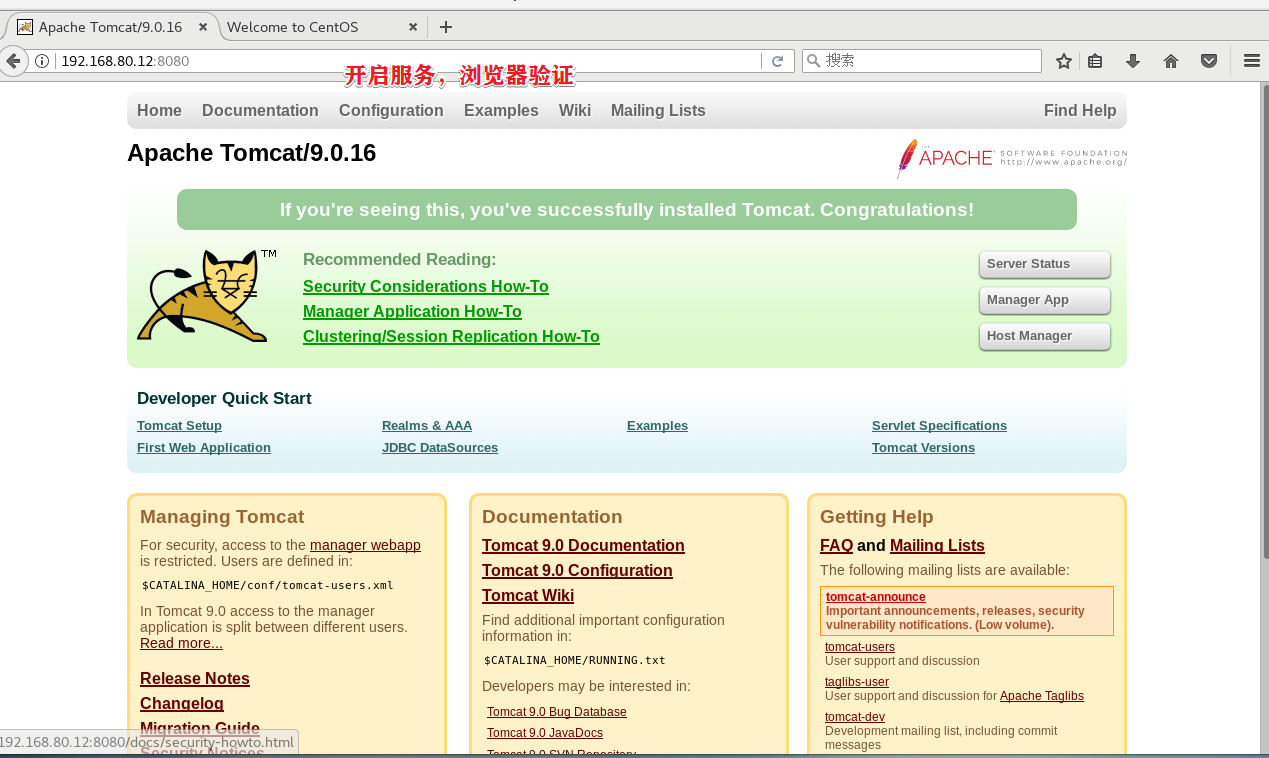This screenshot has height=758, width=1269.
Task: Close the Welcome to CentOS tab
Action: click(x=413, y=27)
